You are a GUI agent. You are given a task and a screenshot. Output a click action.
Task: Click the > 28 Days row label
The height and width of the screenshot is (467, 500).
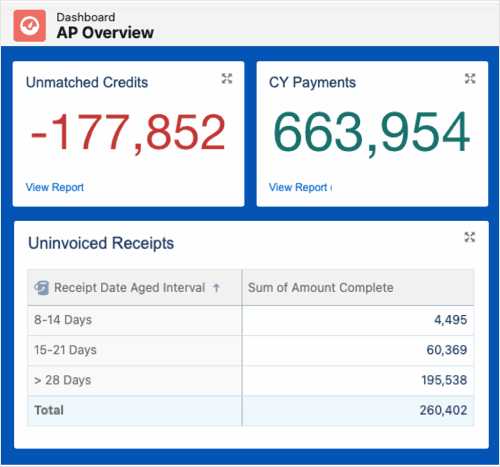[63, 380]
